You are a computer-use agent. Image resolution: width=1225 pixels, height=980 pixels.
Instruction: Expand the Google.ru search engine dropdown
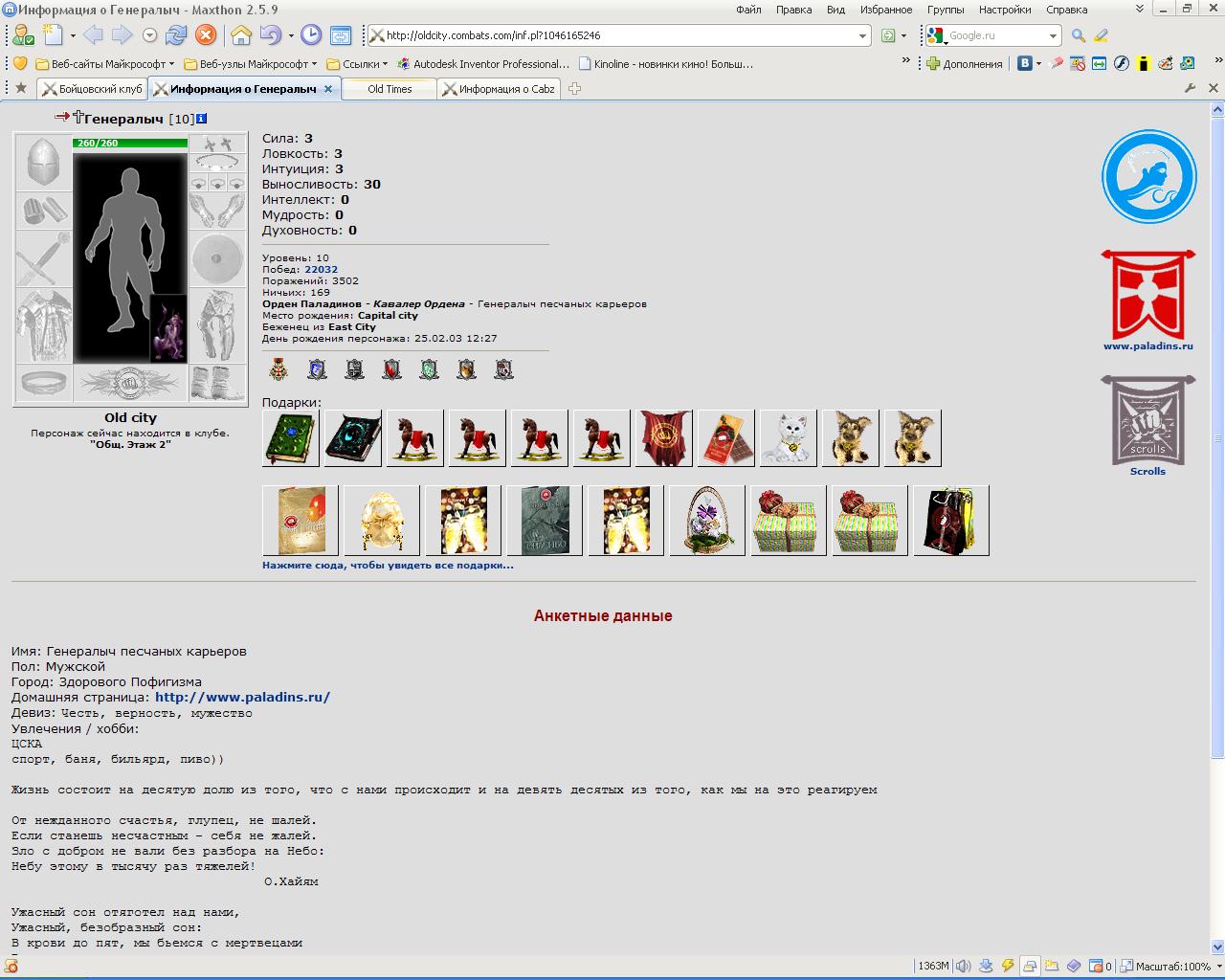coord(1053,35)
